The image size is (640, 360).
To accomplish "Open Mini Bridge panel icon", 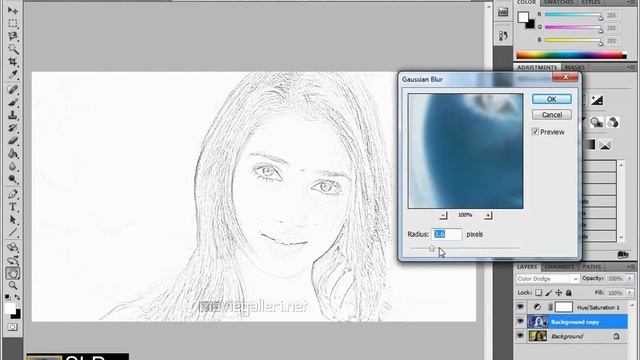I will tap(503, 12).
